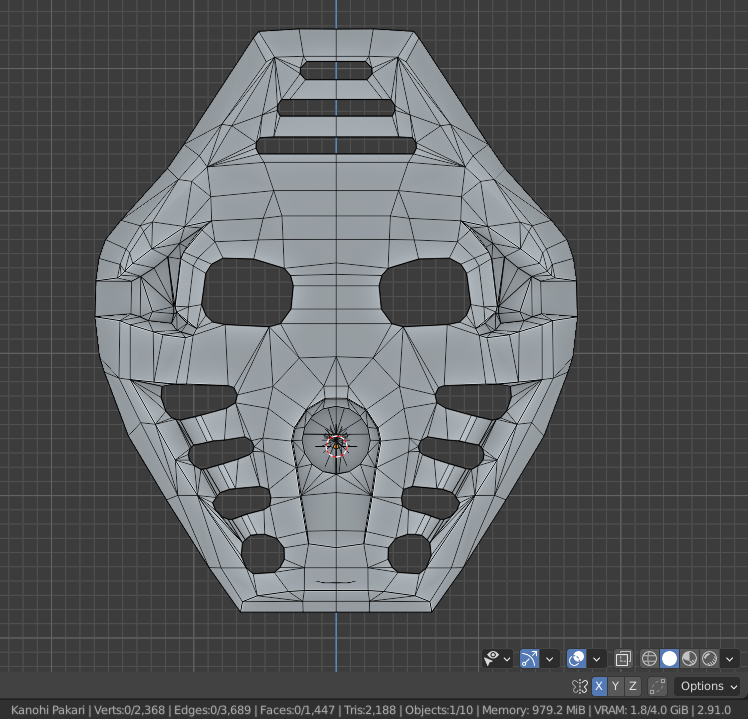Open the Options dropdown
The width and height of the screenshot is (748, 719).
(707, 686)
